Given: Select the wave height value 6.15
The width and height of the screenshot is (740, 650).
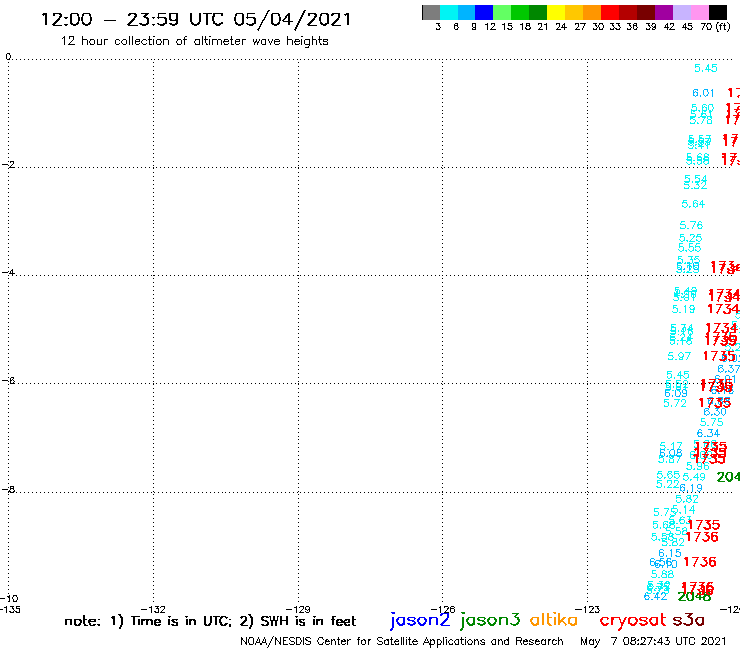Looking at the screenshot, I should click(x=670, y=553).
